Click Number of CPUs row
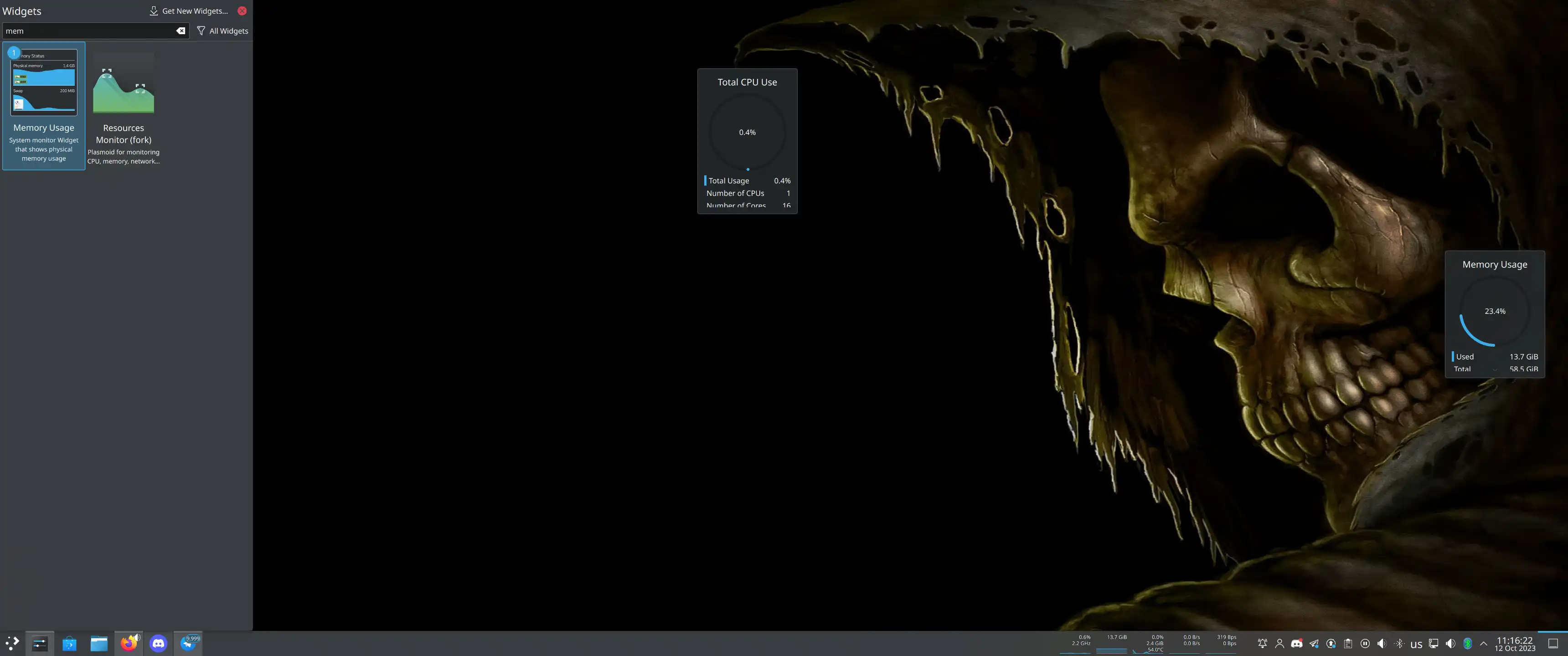 (x=748, y=193)
